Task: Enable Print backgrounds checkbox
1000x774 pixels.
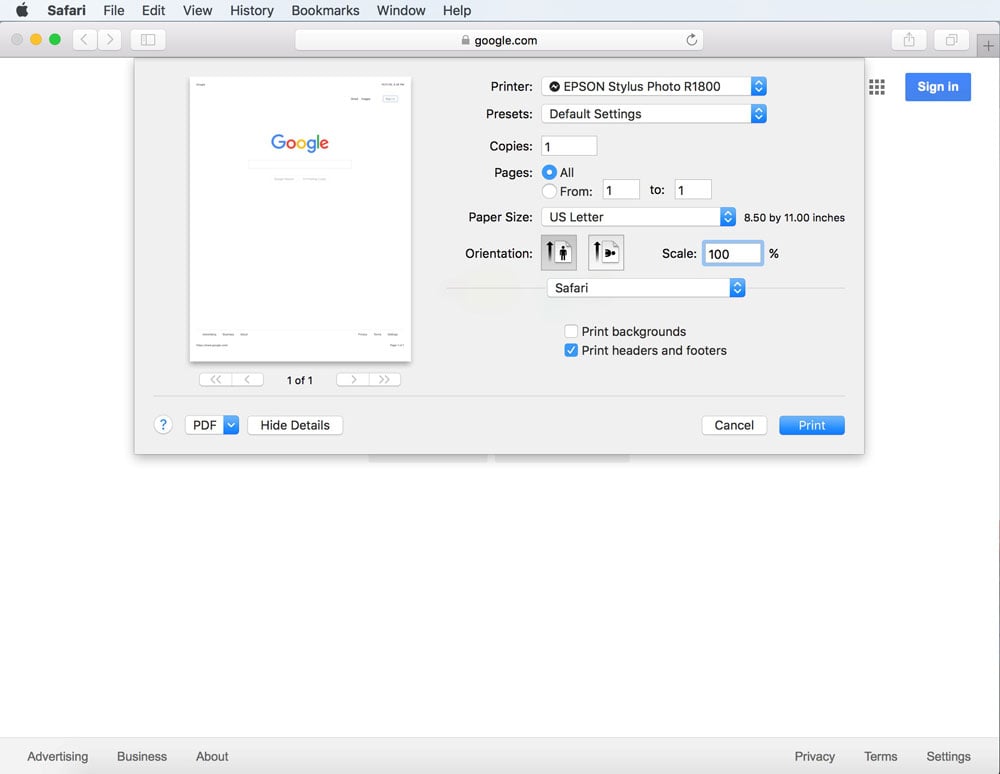Action: coord(571,331)
